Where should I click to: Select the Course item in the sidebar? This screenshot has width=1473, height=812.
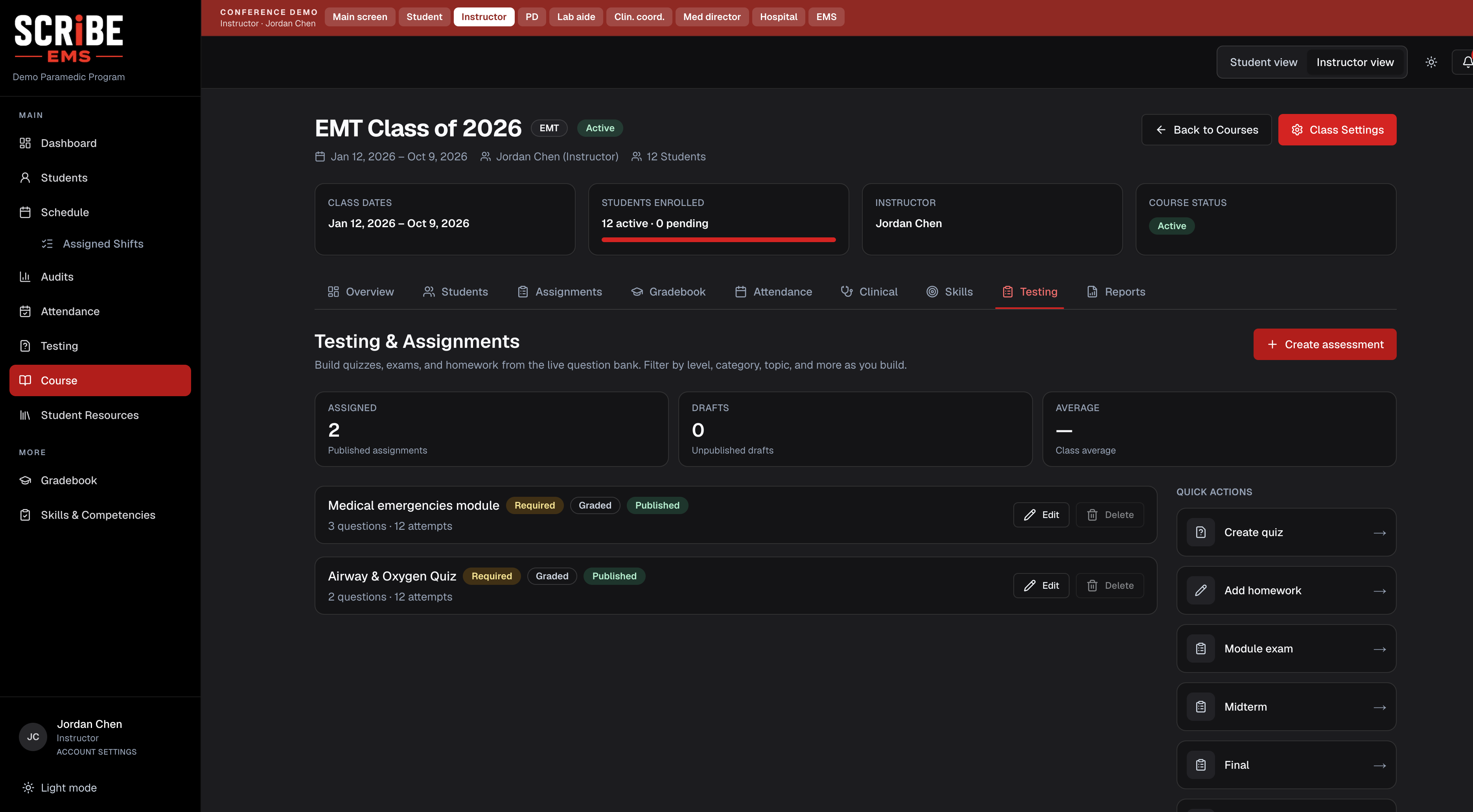(100, 380)
